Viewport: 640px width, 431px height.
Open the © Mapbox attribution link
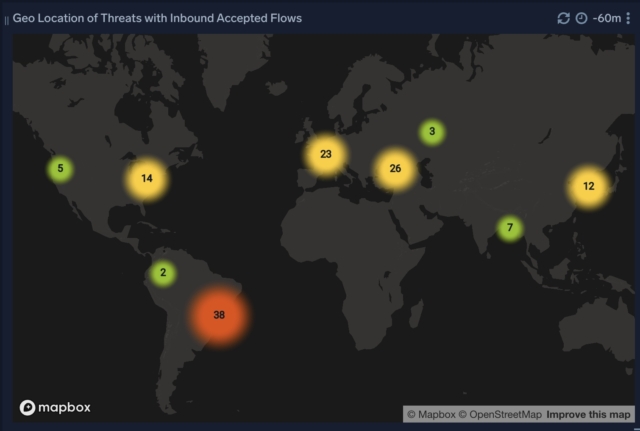(431, 415)
